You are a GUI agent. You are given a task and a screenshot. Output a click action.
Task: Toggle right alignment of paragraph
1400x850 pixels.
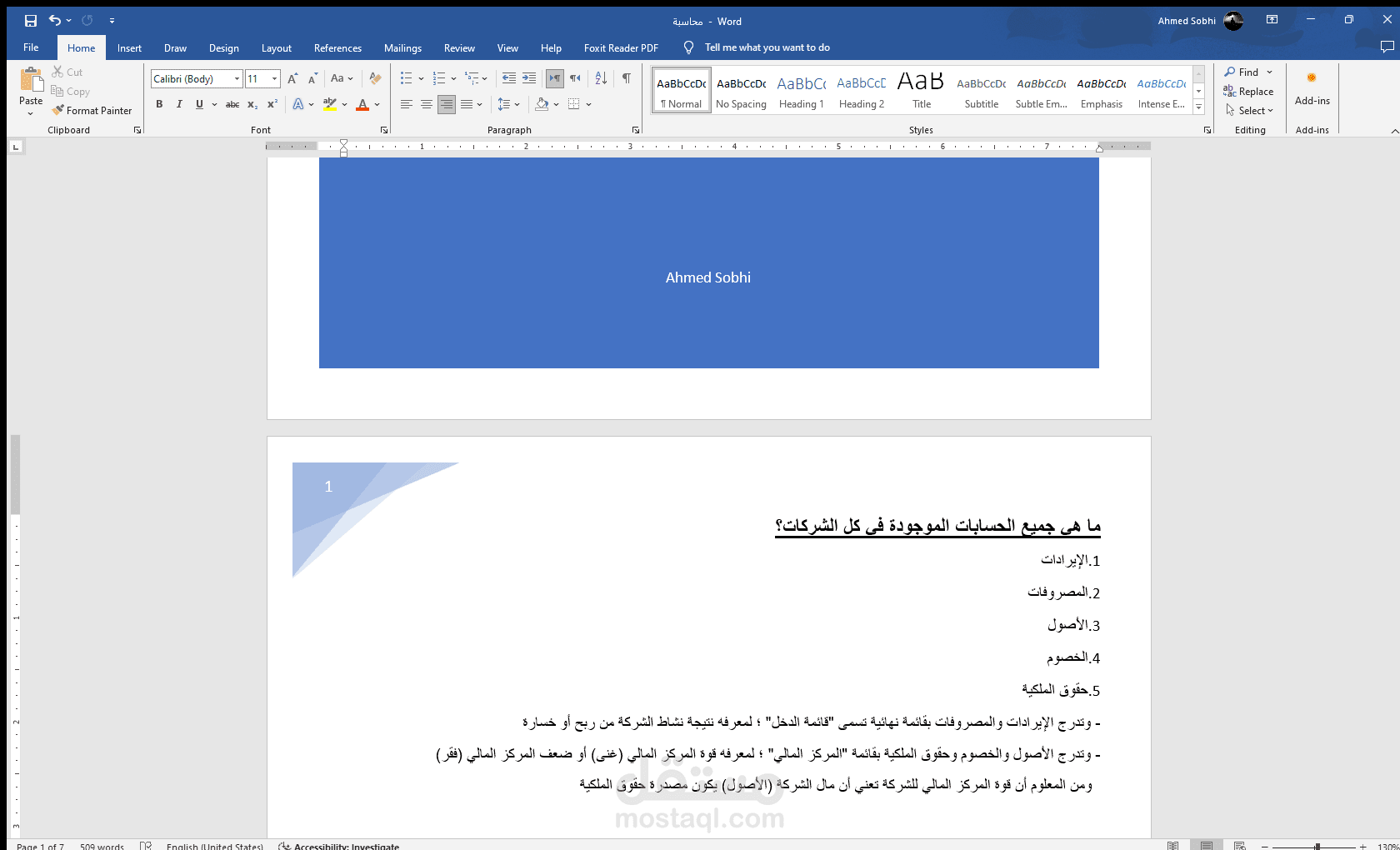[447, 105]
